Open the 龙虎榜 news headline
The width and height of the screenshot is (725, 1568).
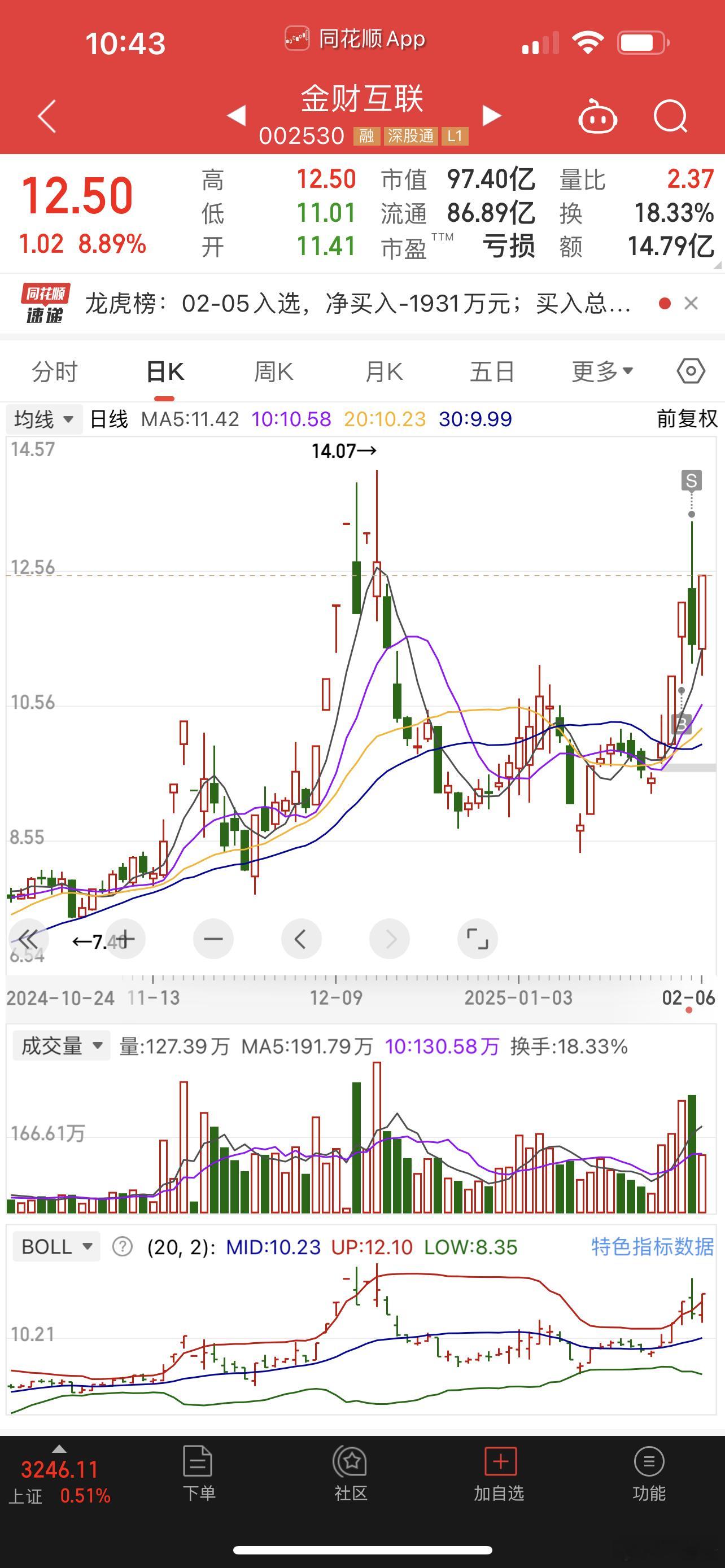pos(357,303)
